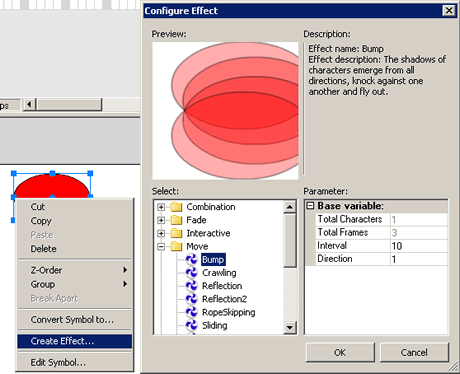Image resolution: width=460 pixels, height=374 pixels.
Task: Expand the Combination folder node
Action: 161,207
